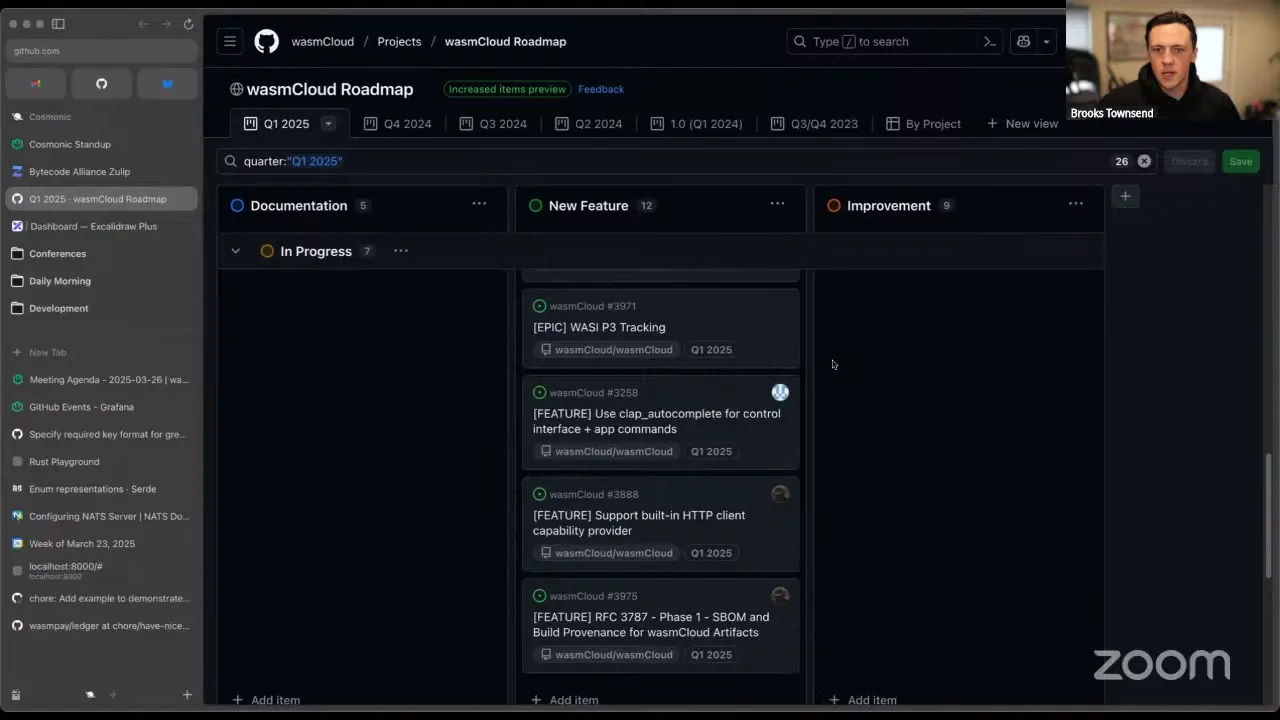Expand the Copilot dropdown arrow
The image size is (1280, 720).
[x=1046, y=41]
